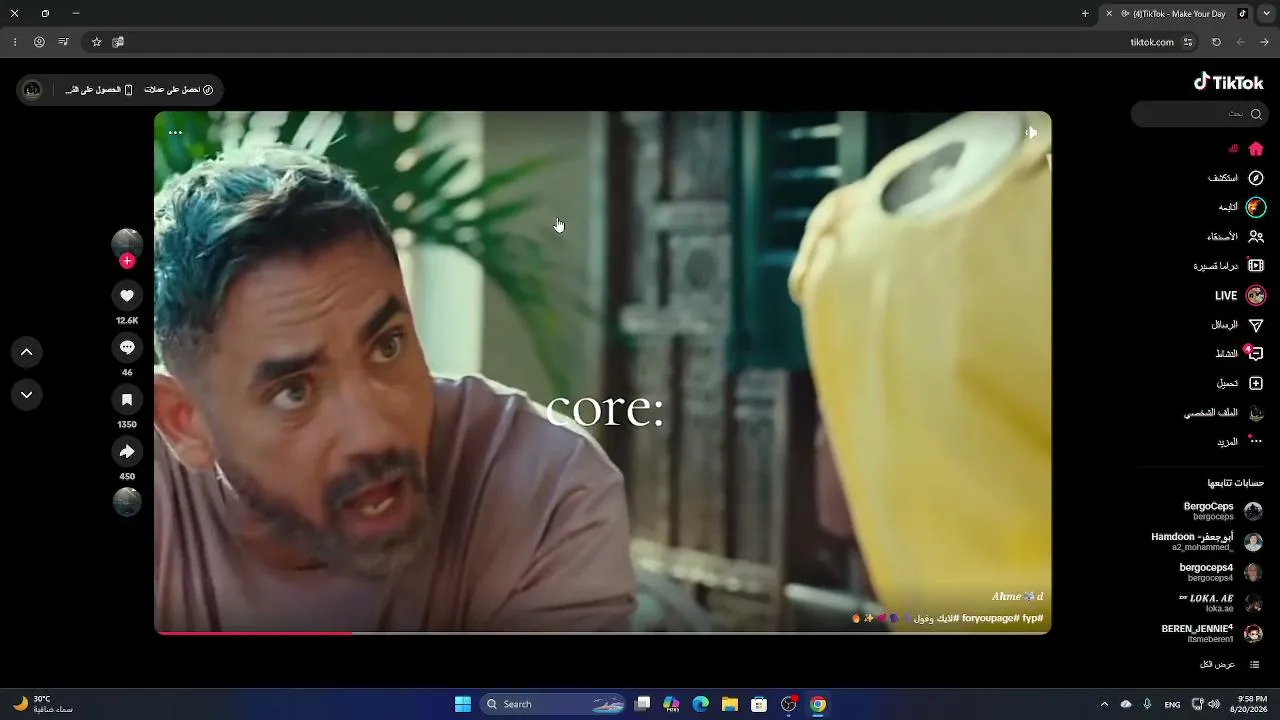Open Microsoft Store from taskbar
This screenshot has width=1280, height=720.
(x=759, y=704)
